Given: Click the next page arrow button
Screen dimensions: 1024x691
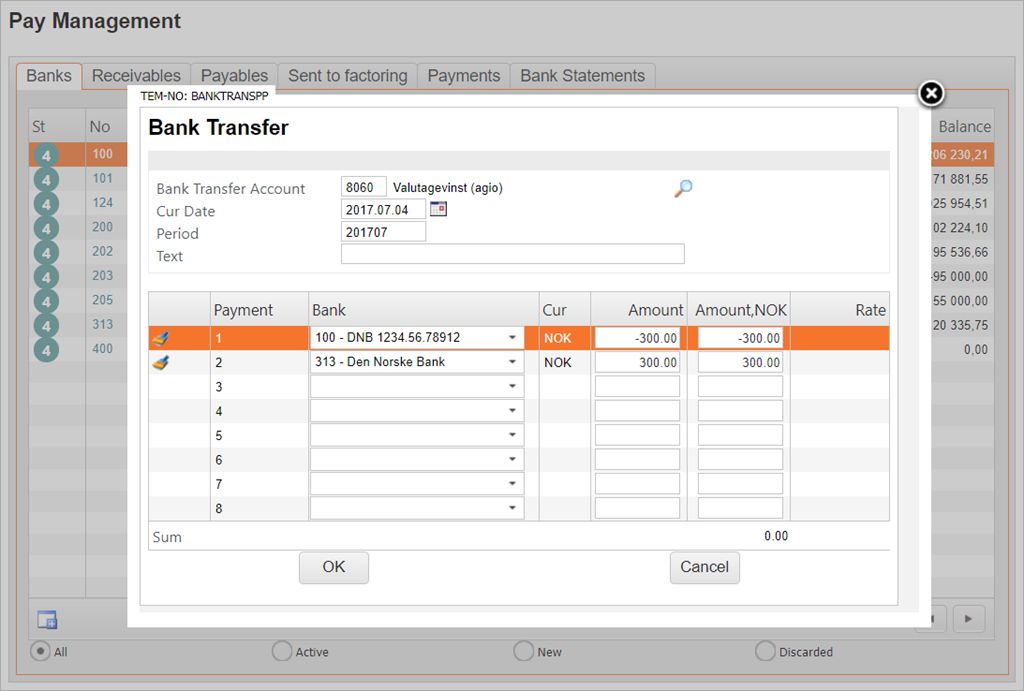Looking at the screenshot, I should [968, 619].
